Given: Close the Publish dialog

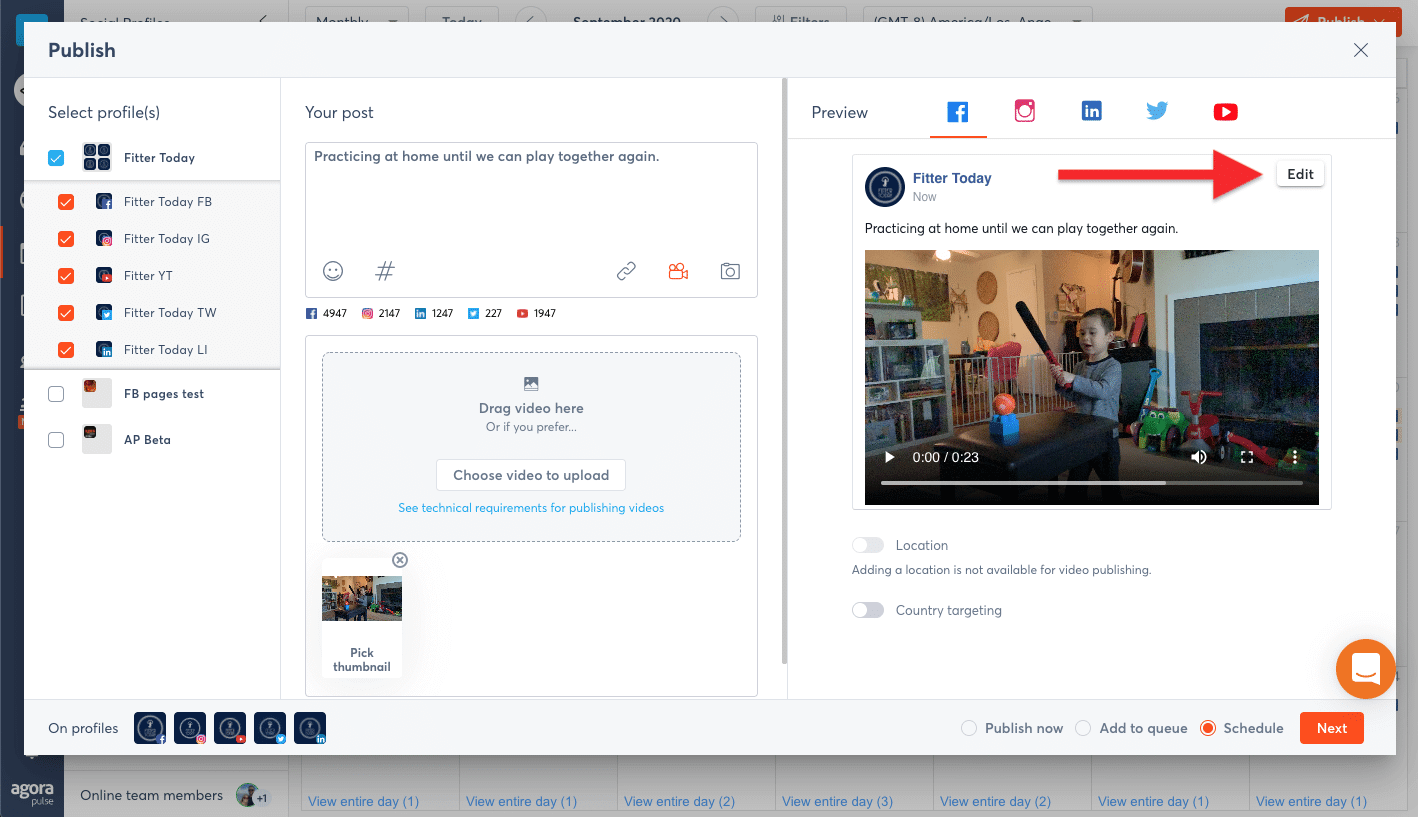Looking at the screenshot, I should tap(1360, 50).
